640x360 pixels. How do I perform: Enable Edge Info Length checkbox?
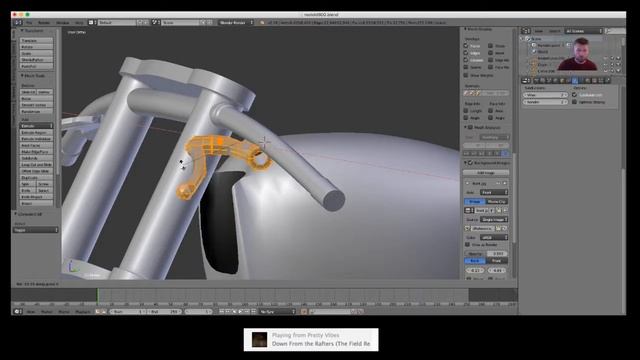pyautogui.click(x=466, y=111)
